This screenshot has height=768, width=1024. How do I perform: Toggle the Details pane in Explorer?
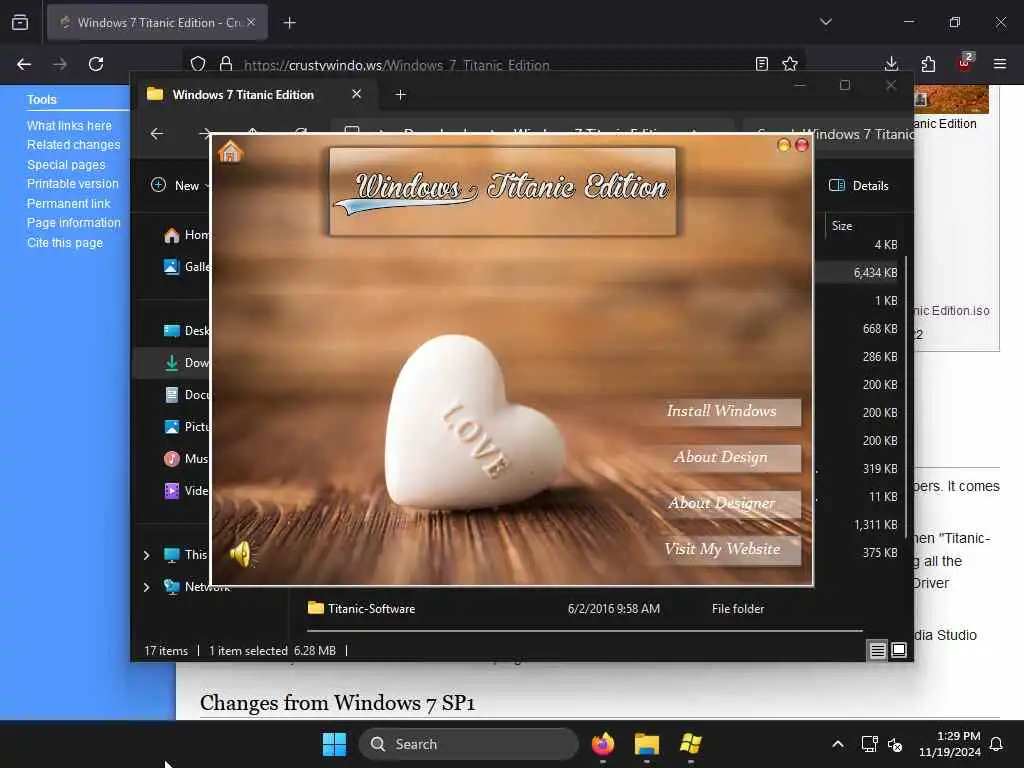(858, 185)
